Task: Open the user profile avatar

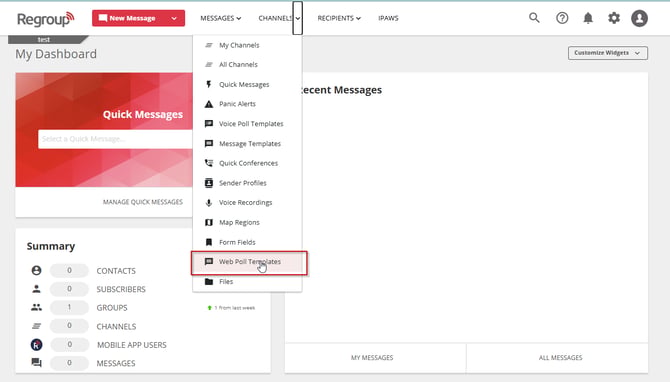Action: click(x=639, y=18)
